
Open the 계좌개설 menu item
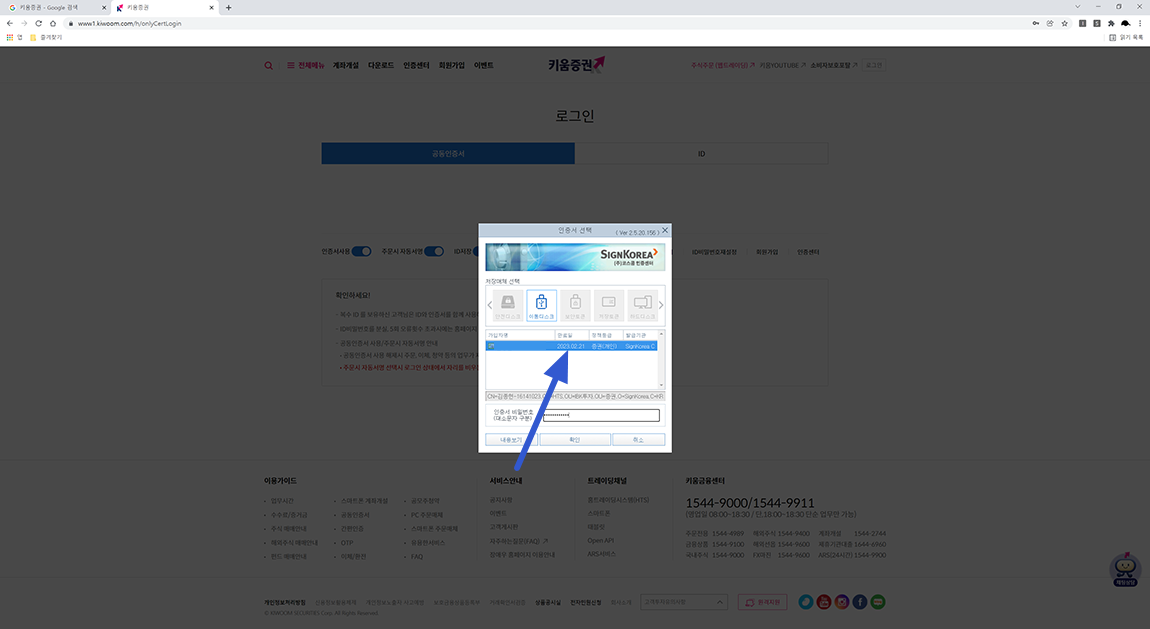pyautogui.click(x=345, y=65)
